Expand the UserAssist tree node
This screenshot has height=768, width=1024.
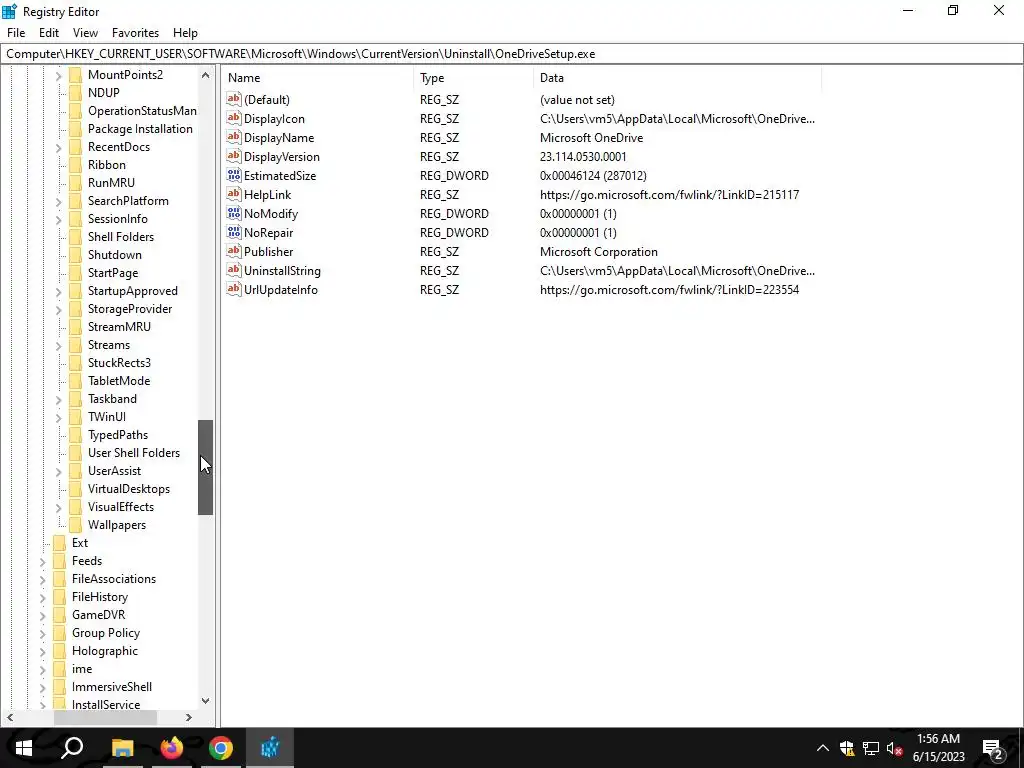pyautogui.click(x=58, y=471)
